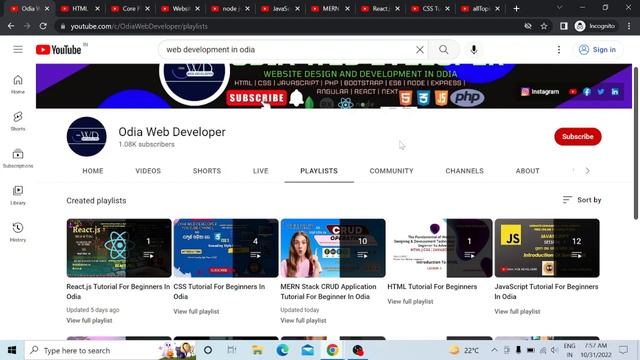
Task: Open File Explorer from the taskbar
Action: pos(257,350)
